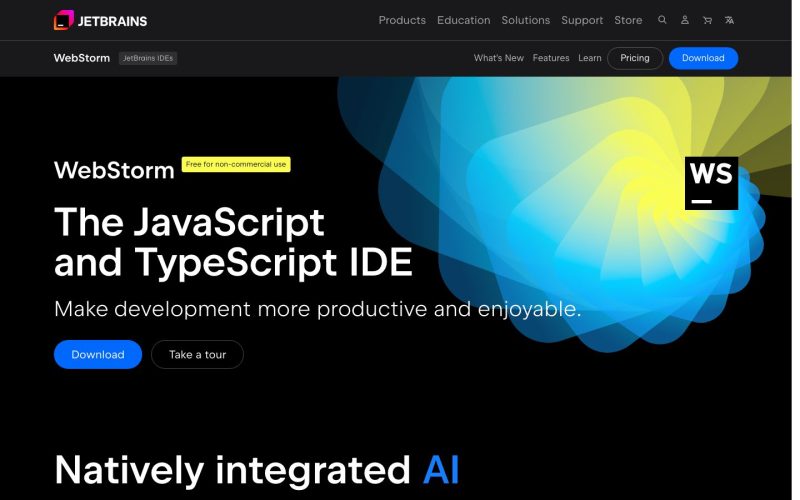Open the Products menu

tap(402, 20)
